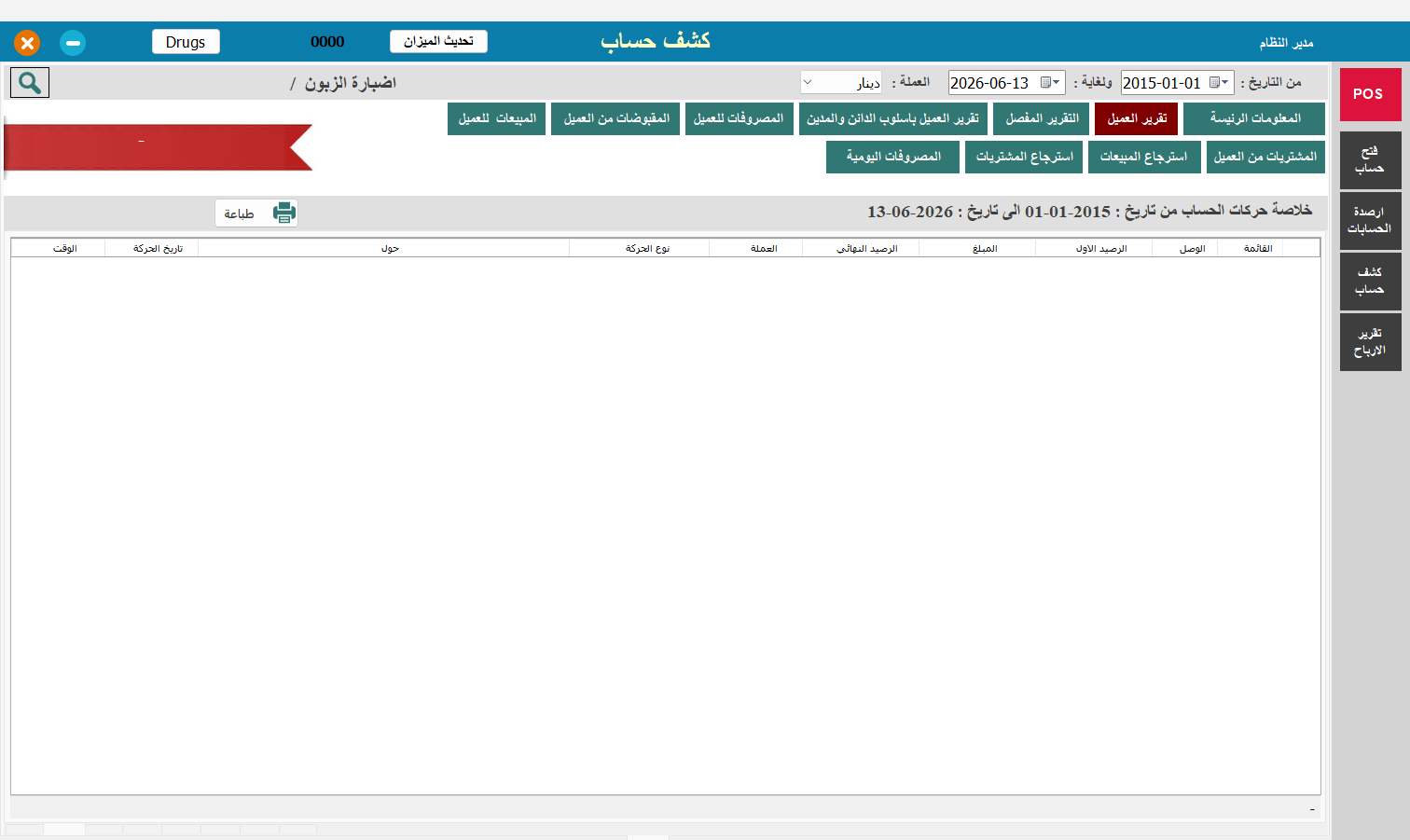The width and height of the screenshot is (1410, 840).
Task: Open the استرجاع المشتريات tab
Action: coord(1024,157)
